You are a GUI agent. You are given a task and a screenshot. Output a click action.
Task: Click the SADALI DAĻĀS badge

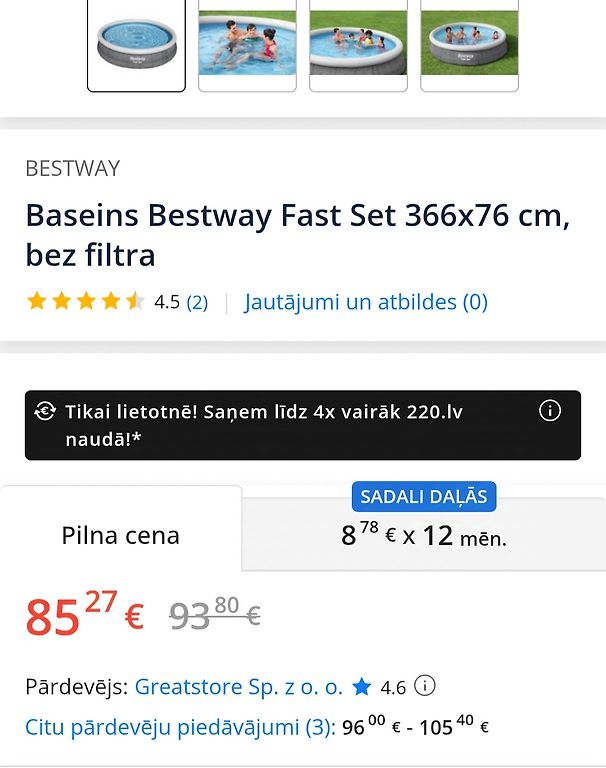point(424,497)
